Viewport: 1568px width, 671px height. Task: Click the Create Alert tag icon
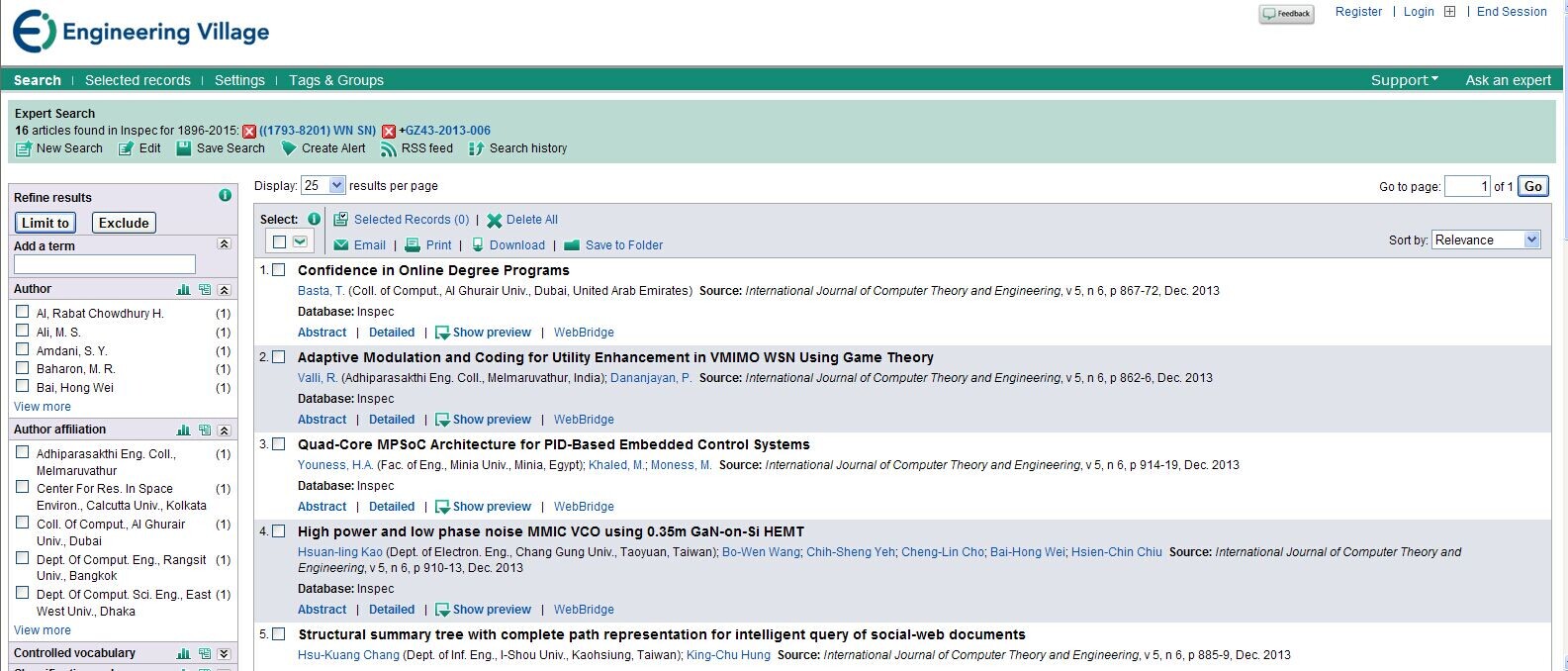(288, 148)
